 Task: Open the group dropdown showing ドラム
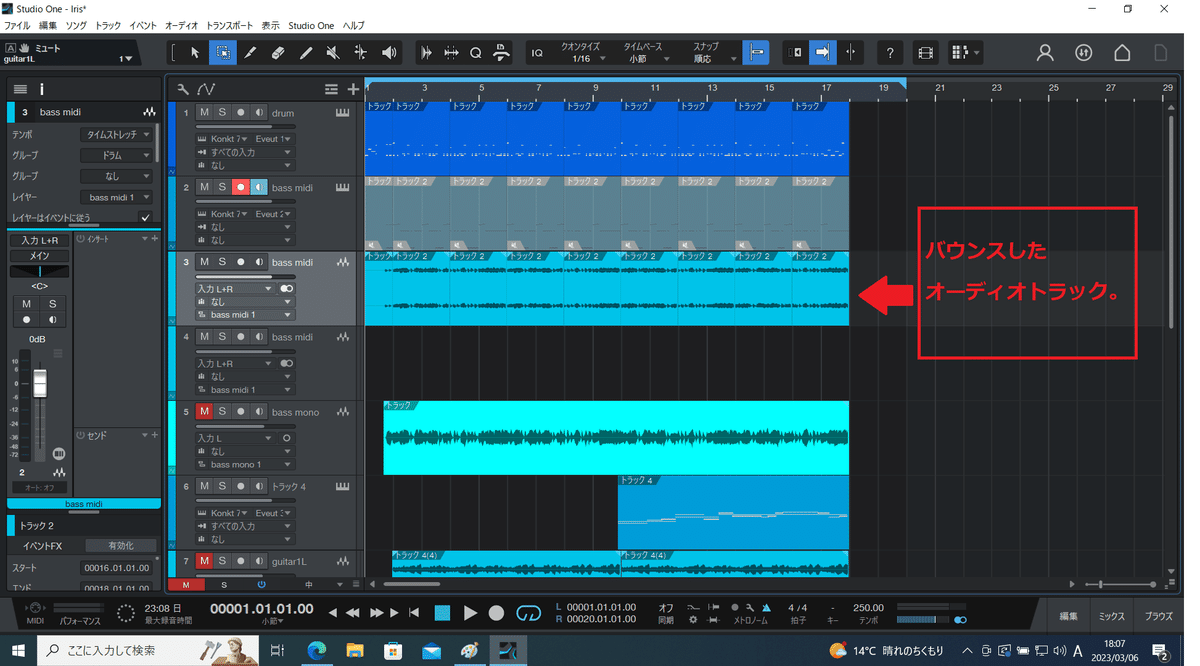[x=117, y=156]
